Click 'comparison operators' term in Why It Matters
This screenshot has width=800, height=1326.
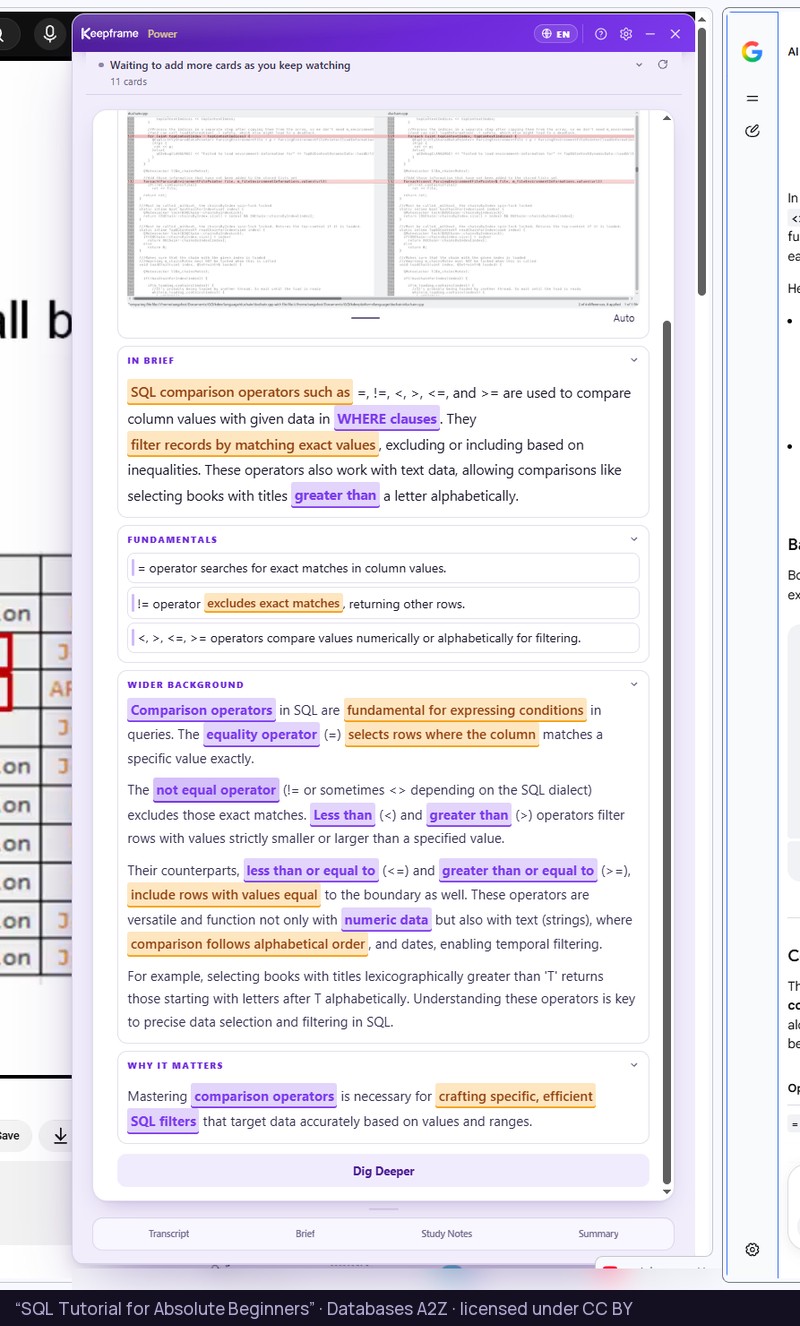pos(264,1096)
